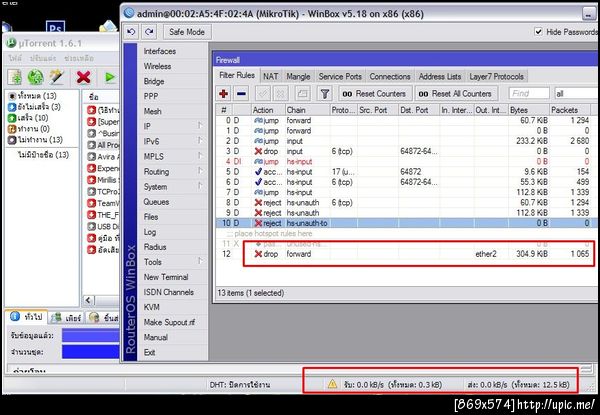Switch to the Service Ports tab
The width and height of the screenshot is (600, 415).
[x=340, y=76]
